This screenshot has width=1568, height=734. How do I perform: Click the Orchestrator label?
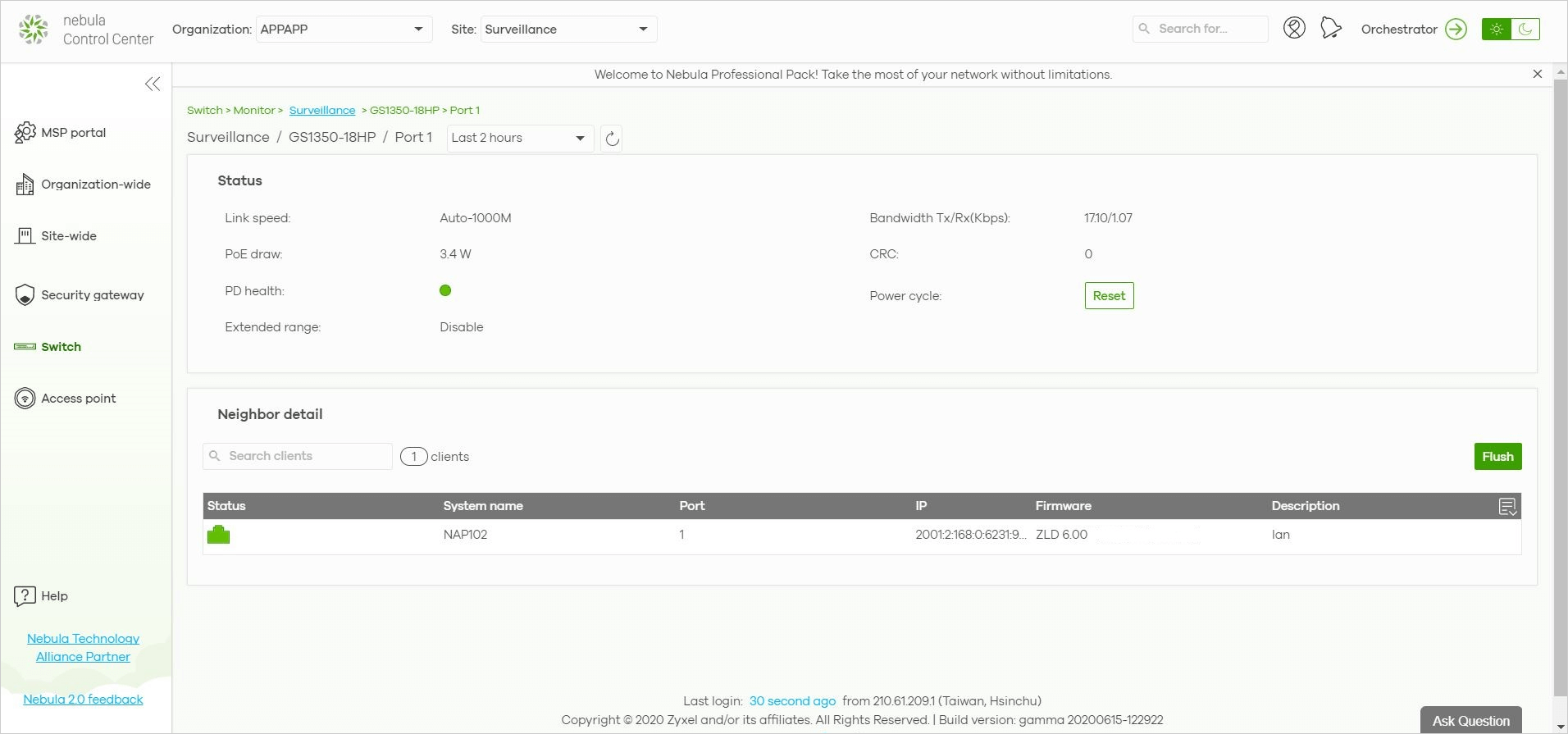(x=1399, y=30)
